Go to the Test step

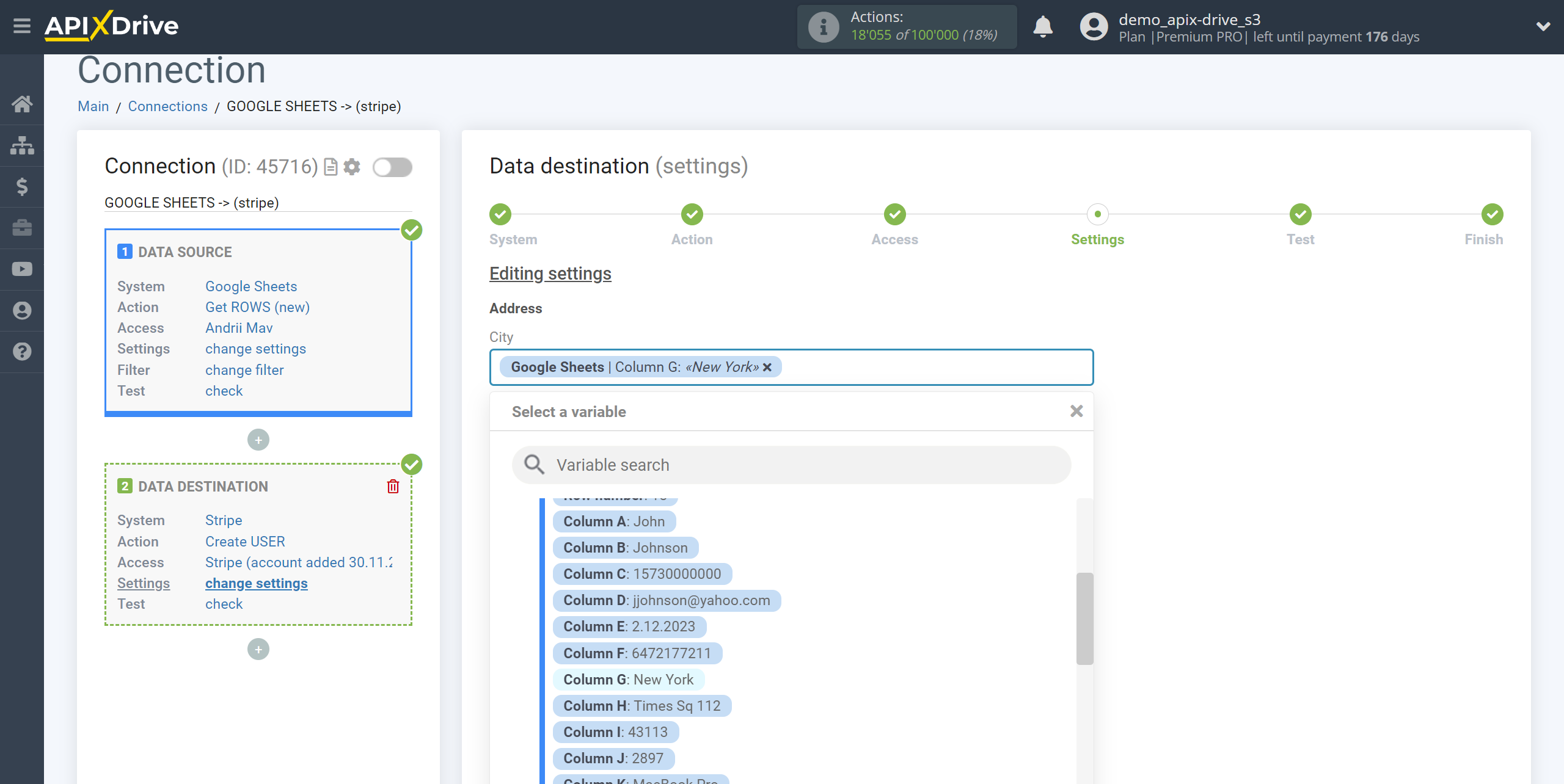(x=1301, y=214)
